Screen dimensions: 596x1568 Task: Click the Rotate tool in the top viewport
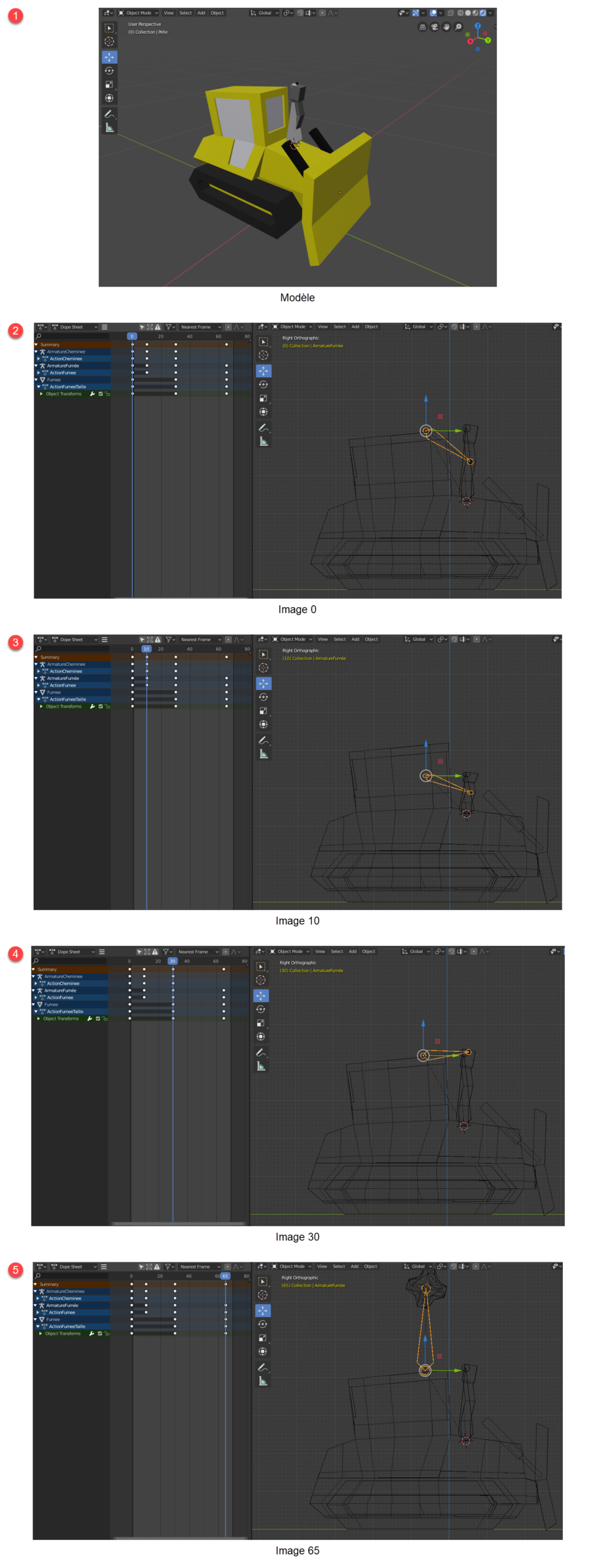109,71
